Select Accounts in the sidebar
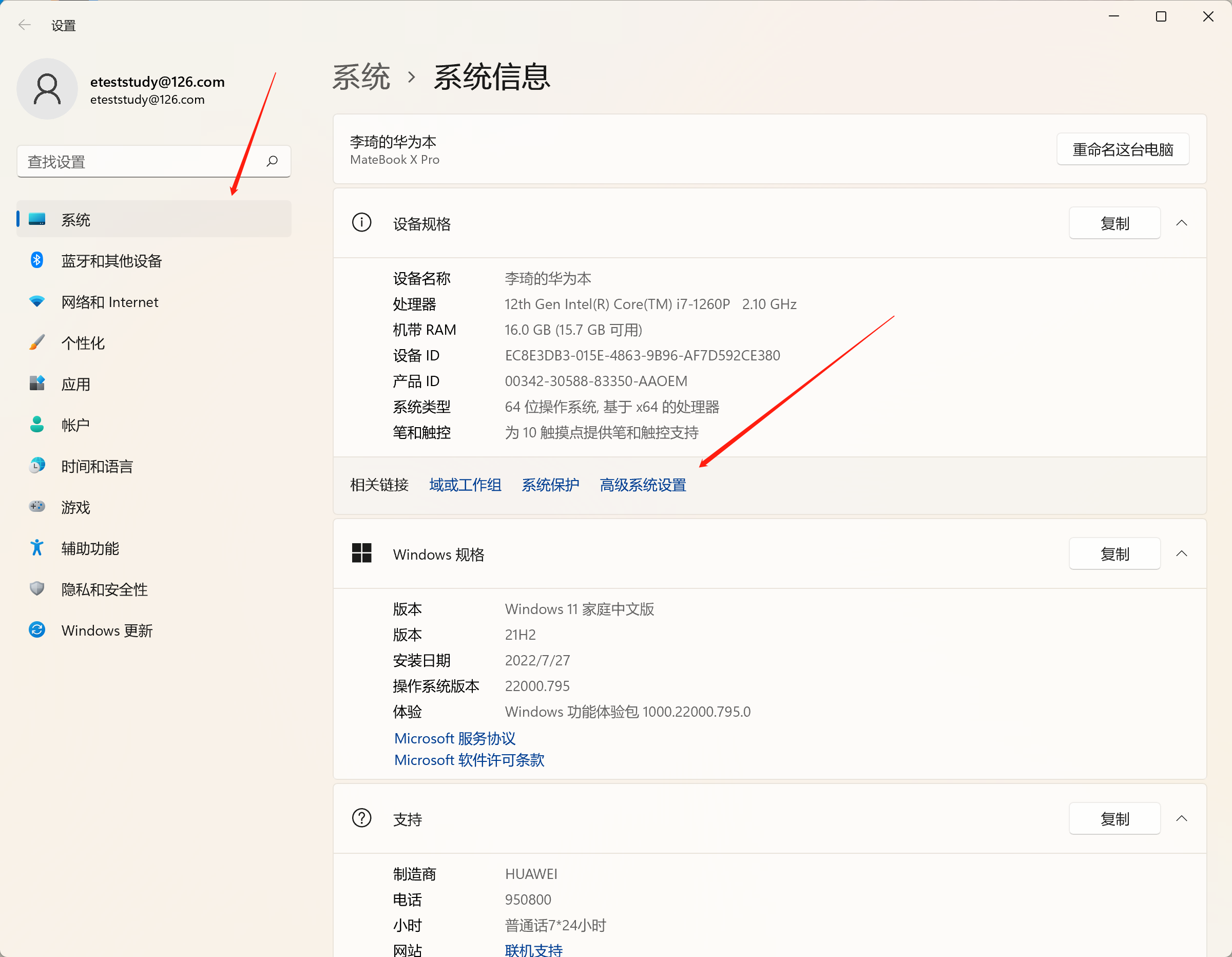Screen dimensions: 1232x957 click(75, 425)
